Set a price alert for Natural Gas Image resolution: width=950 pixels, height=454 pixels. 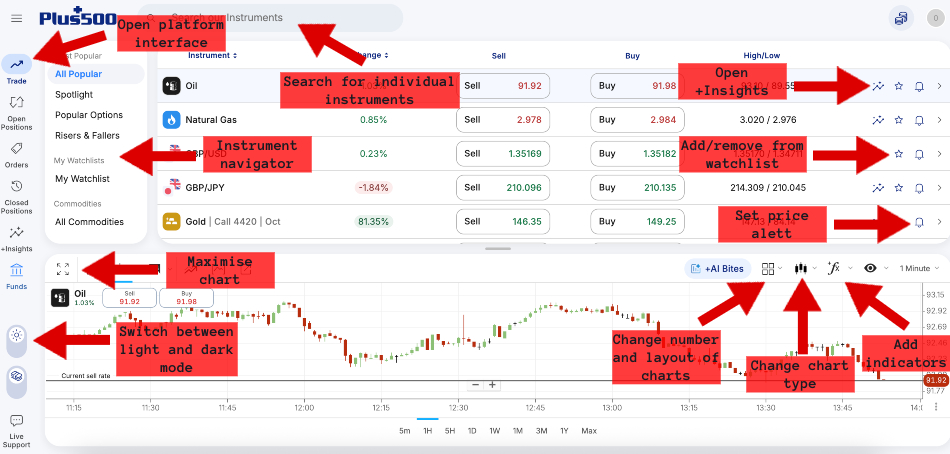click(x=919, y=120)
